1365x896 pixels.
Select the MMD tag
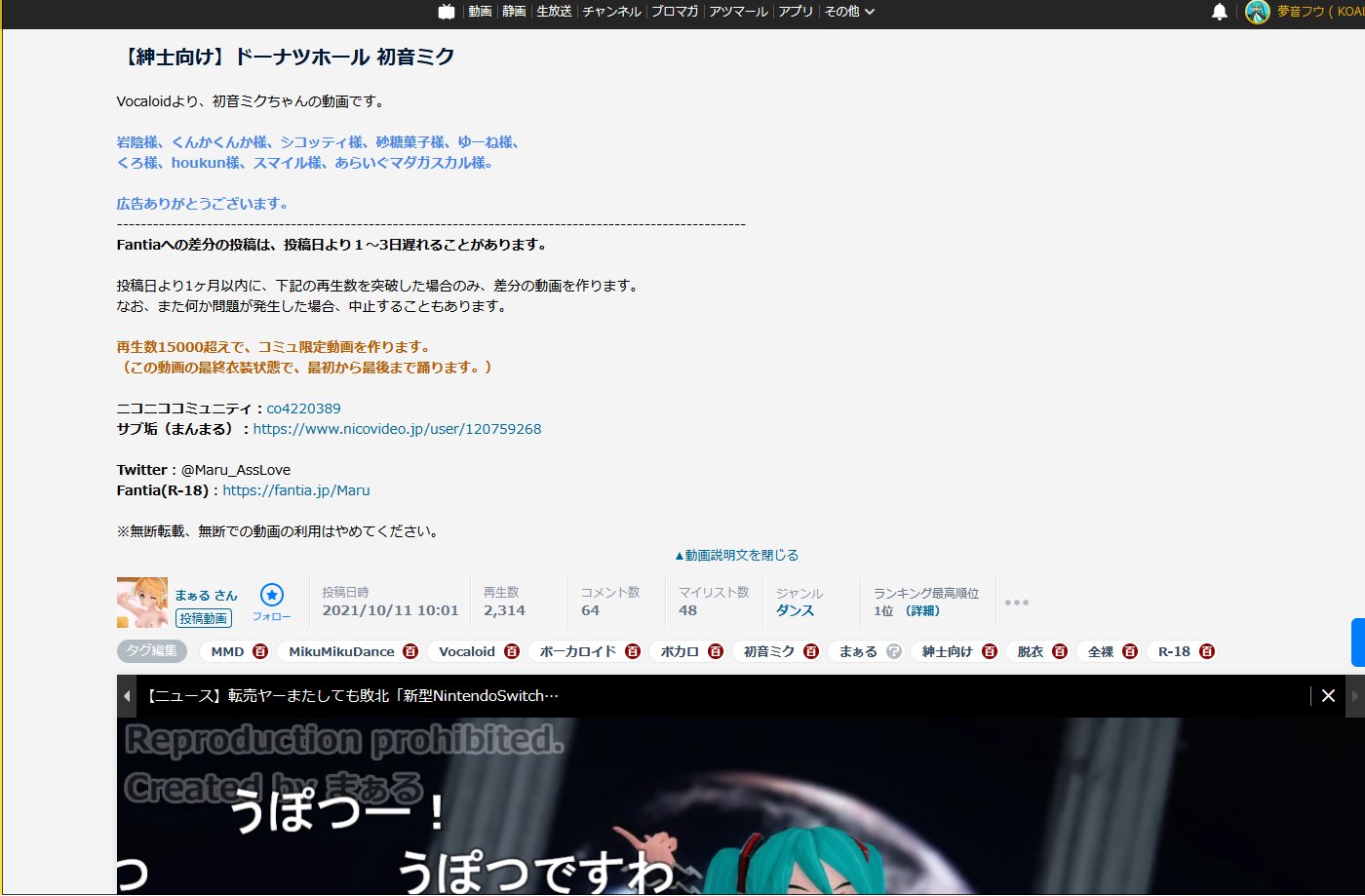coord(227,651)
